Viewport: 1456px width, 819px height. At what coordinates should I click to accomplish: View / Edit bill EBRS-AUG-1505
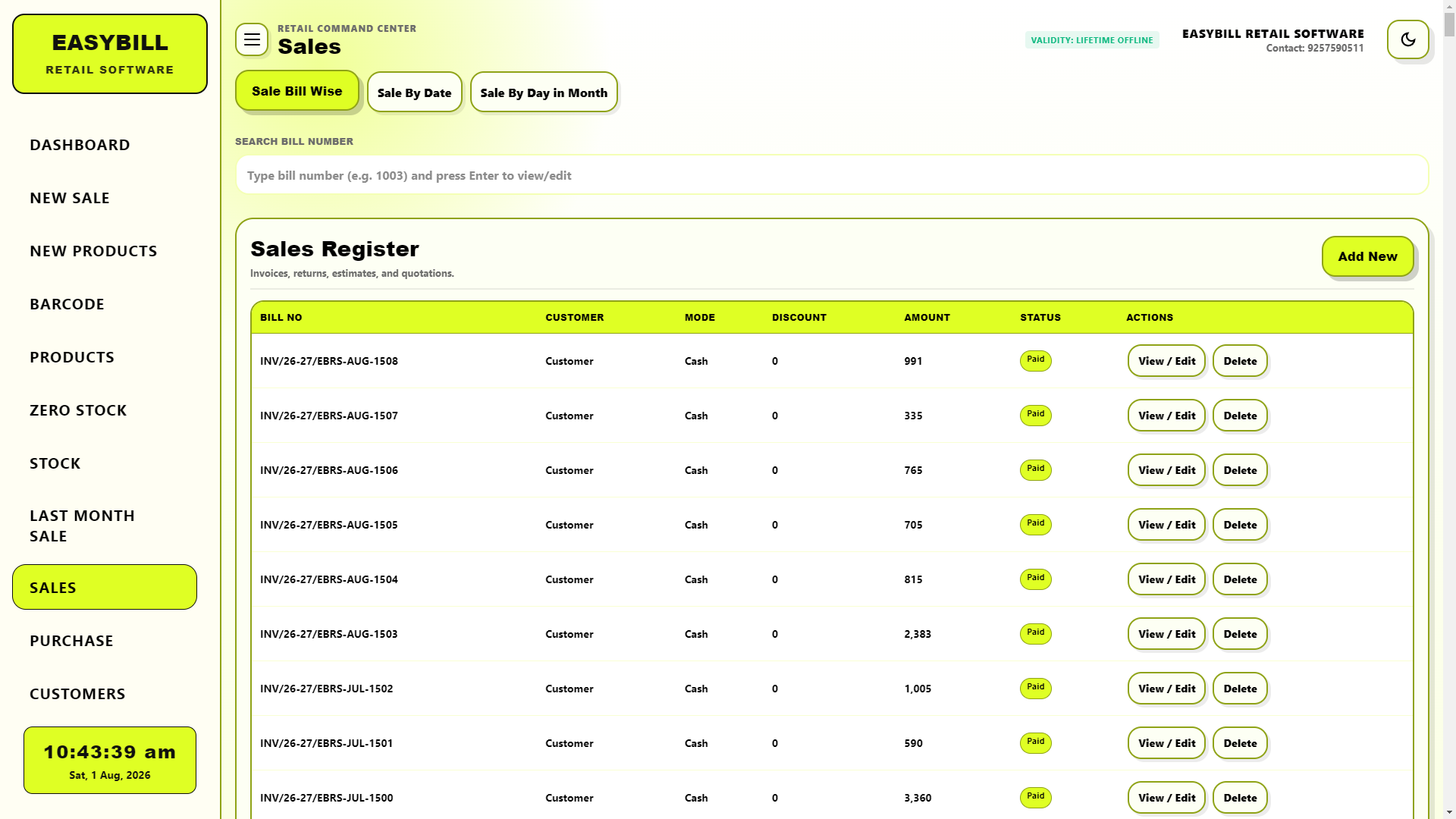click(1166, 525)
